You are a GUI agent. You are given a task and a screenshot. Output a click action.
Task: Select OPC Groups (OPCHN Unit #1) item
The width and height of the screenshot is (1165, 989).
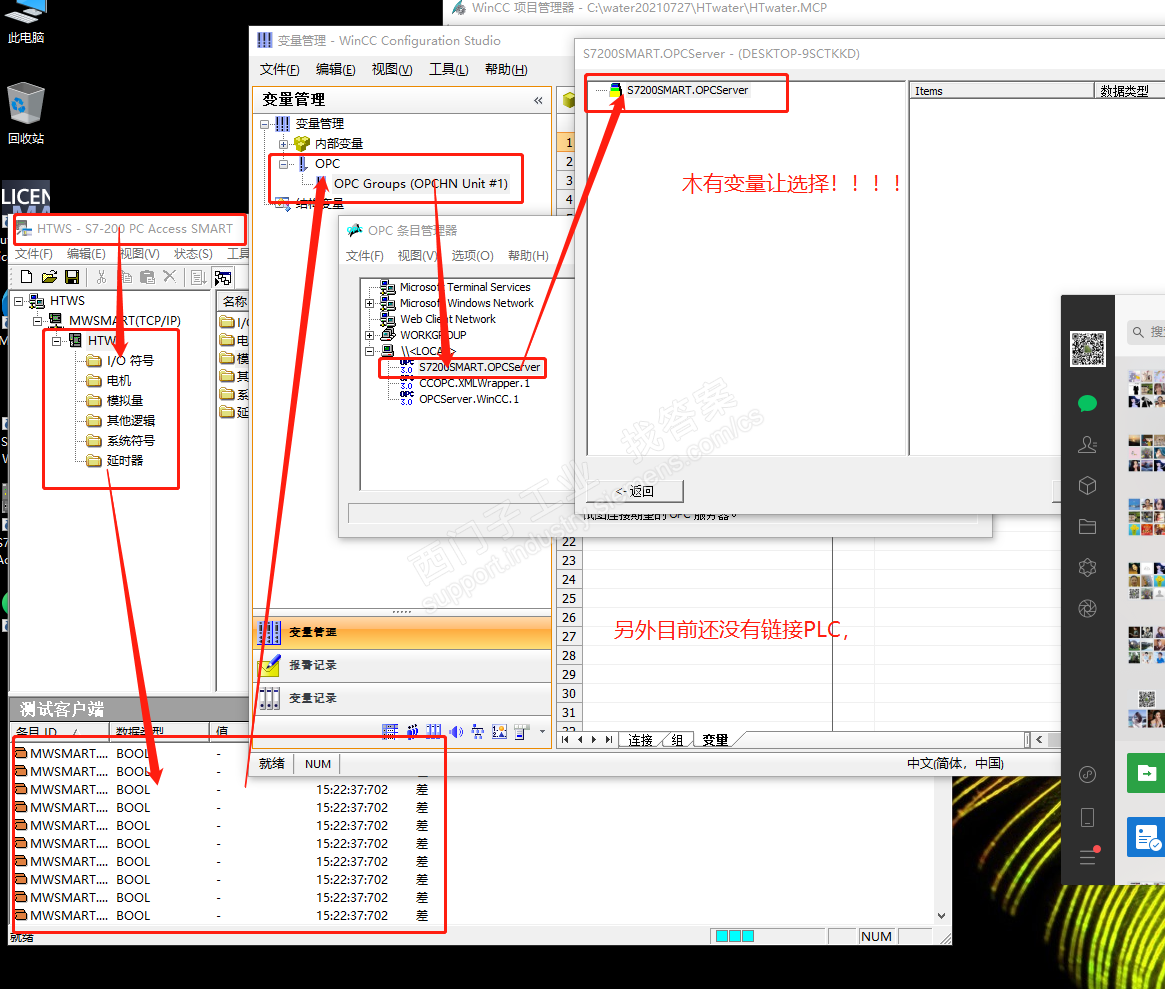coord(421,184)
